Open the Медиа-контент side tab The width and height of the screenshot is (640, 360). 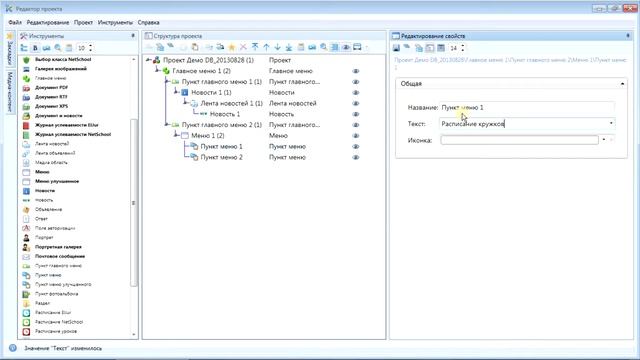(x=11, y=91)
